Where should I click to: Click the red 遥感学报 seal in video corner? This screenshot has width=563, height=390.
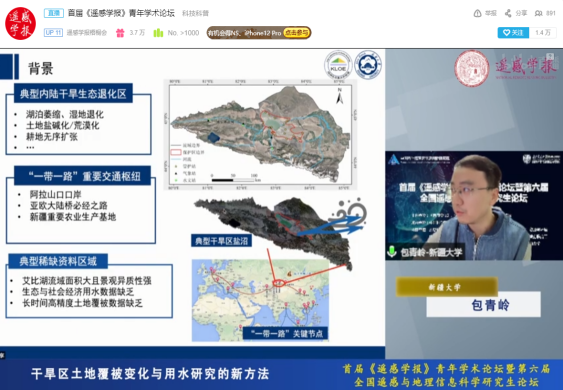pos(471,68)
